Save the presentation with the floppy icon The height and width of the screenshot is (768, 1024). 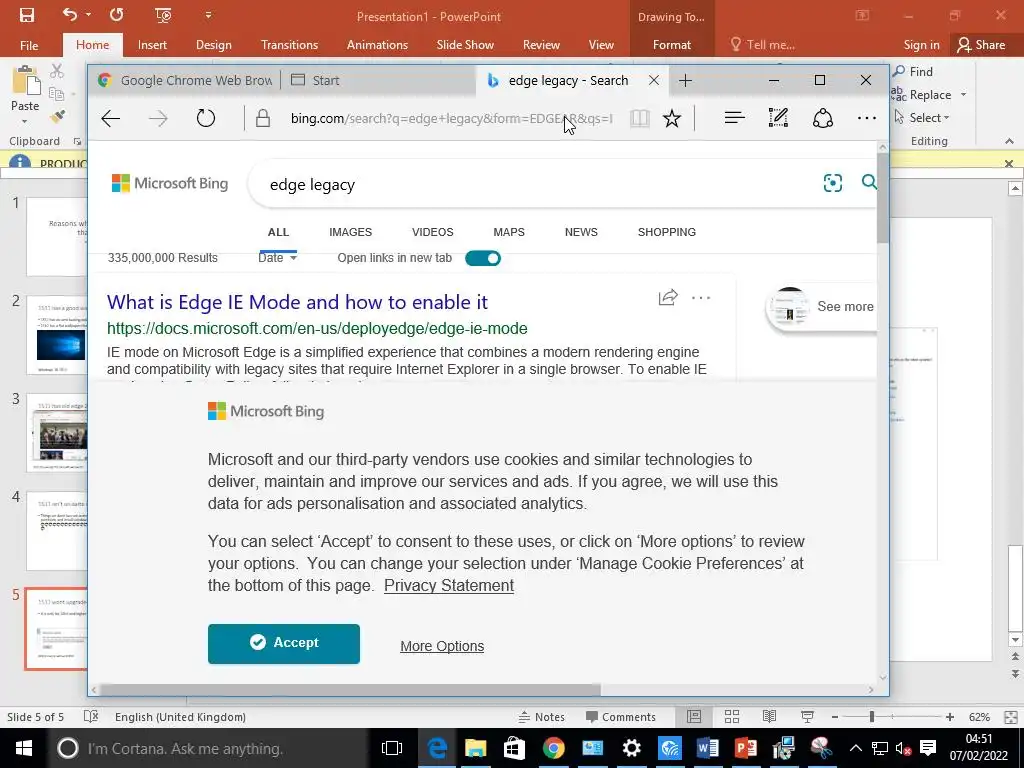[27, 14]
